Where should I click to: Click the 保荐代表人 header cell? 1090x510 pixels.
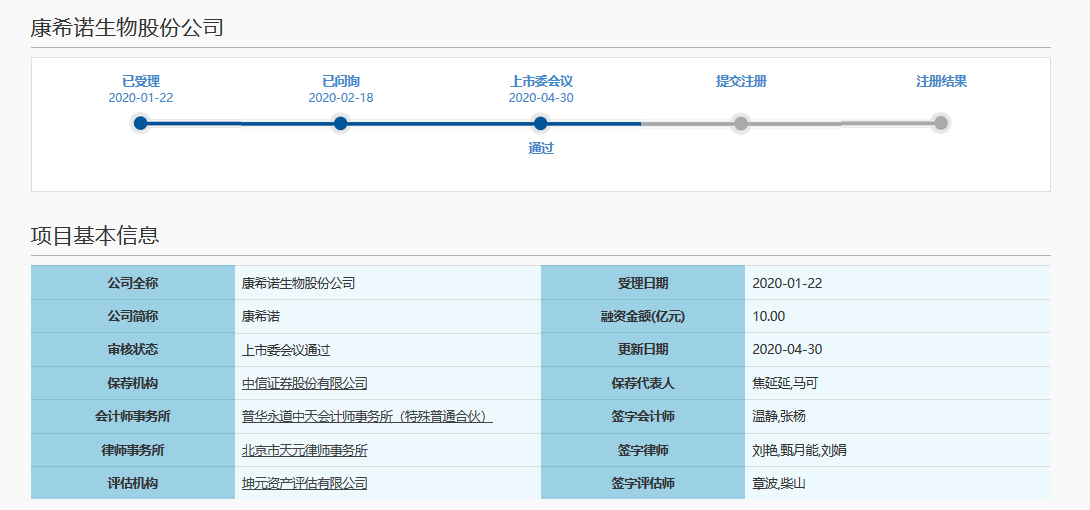tap(643, 383)
